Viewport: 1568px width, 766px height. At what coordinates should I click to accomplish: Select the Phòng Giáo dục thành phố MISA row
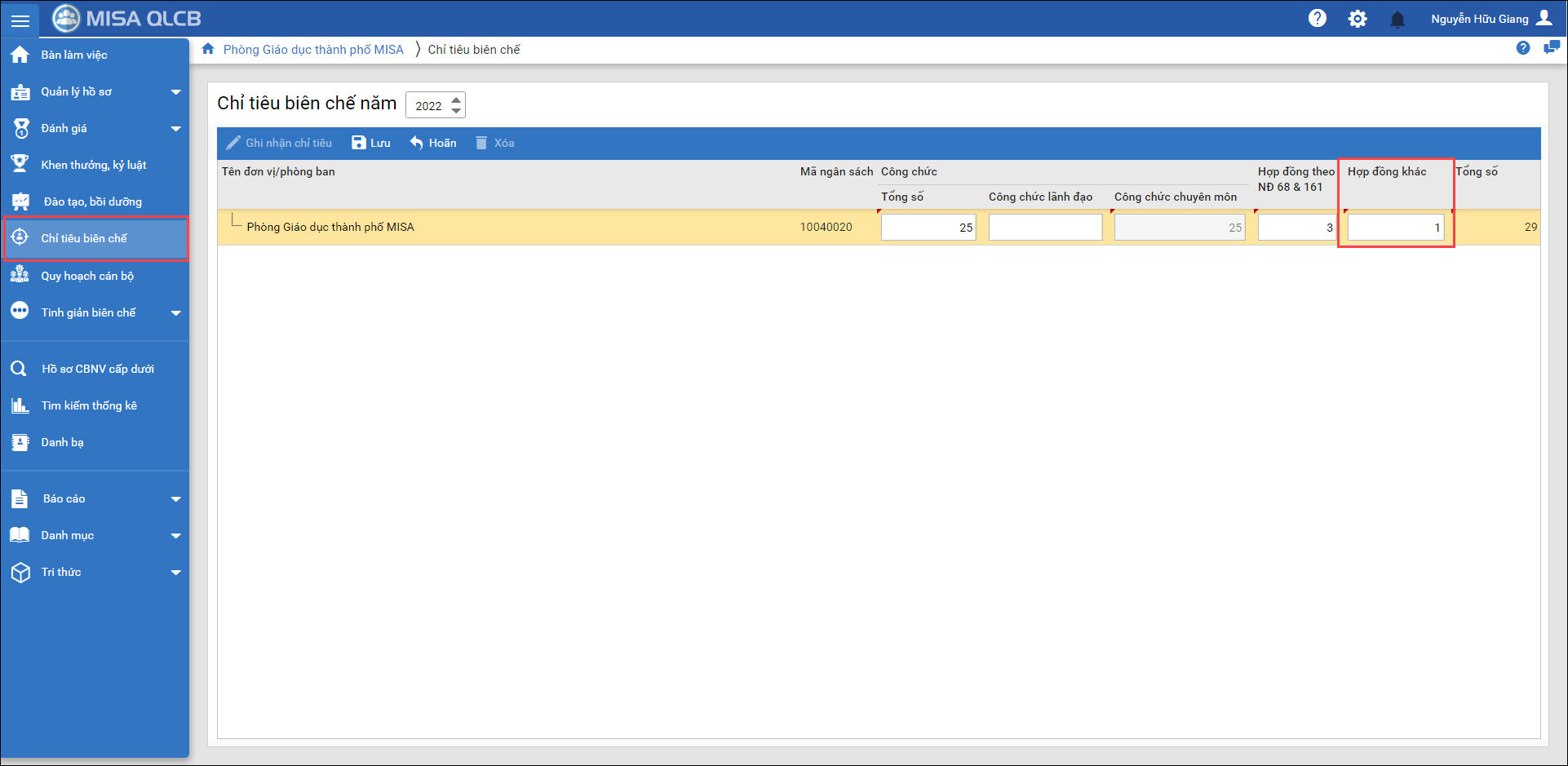330,227
